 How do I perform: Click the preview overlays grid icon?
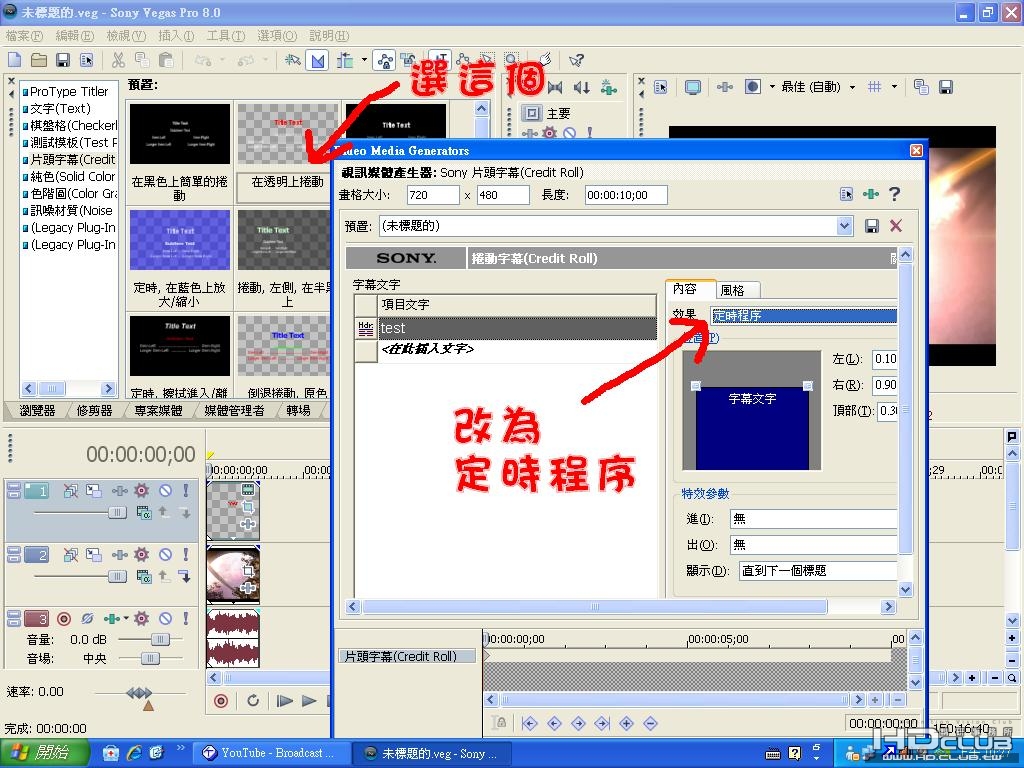pyautogui.click(x=874, y=87)
